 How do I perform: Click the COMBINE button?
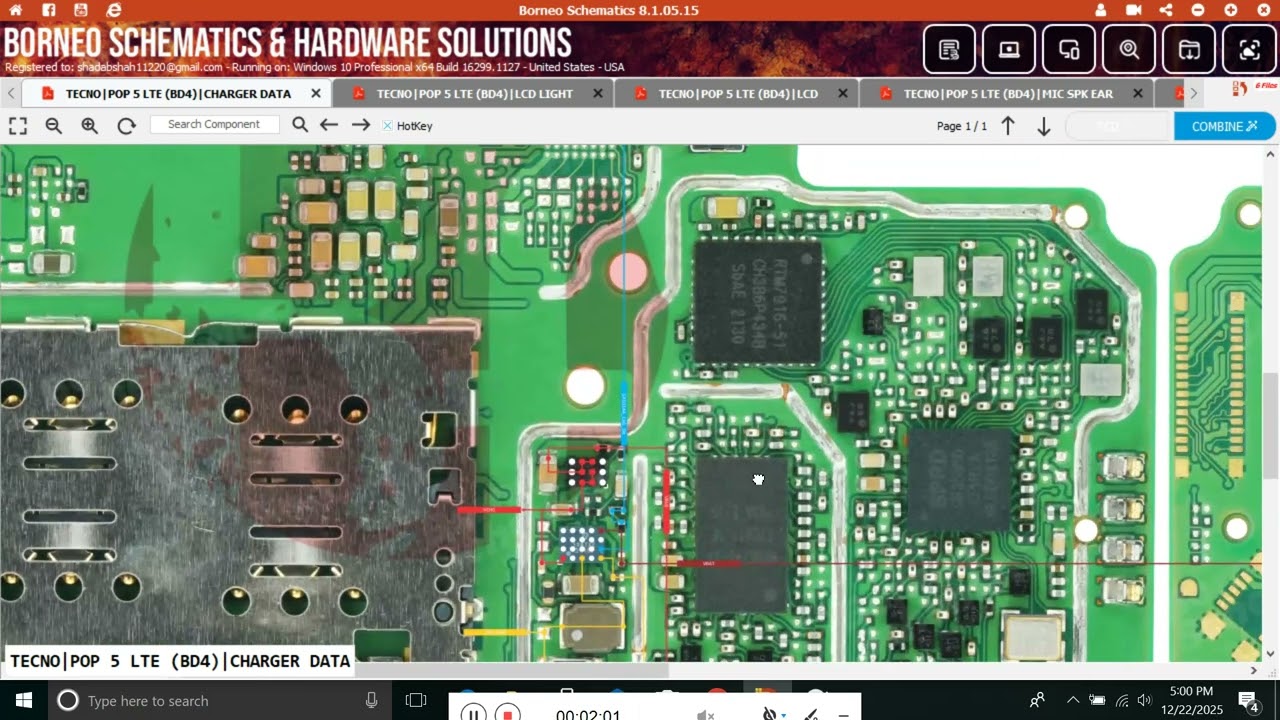[x=1225, y=126]
